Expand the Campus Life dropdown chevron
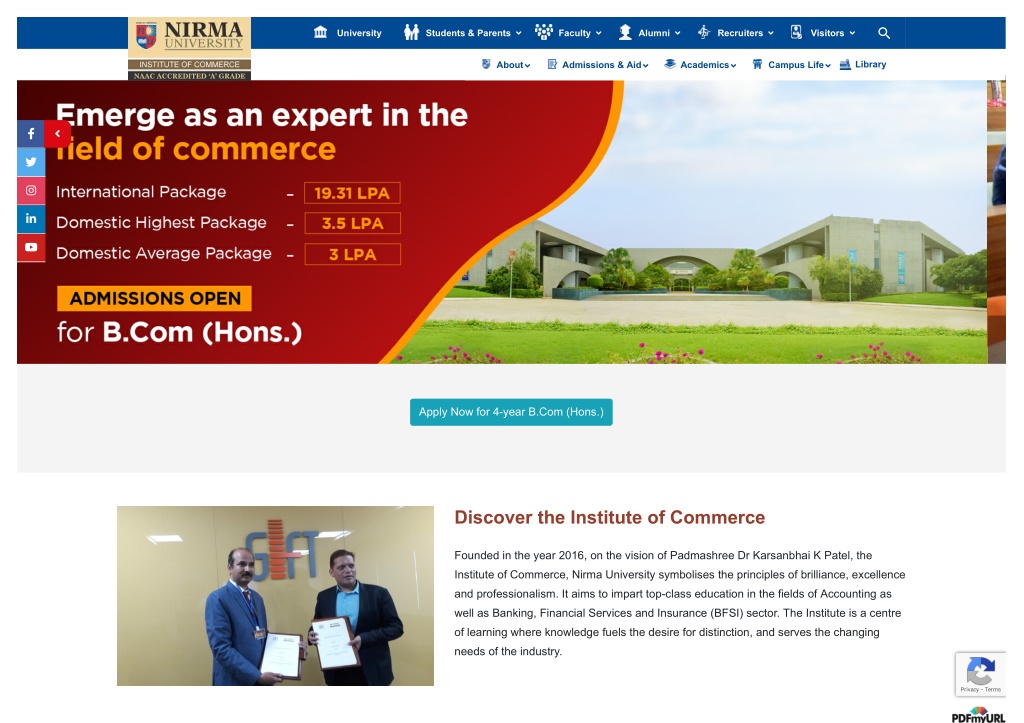 (x=827, y=65)
